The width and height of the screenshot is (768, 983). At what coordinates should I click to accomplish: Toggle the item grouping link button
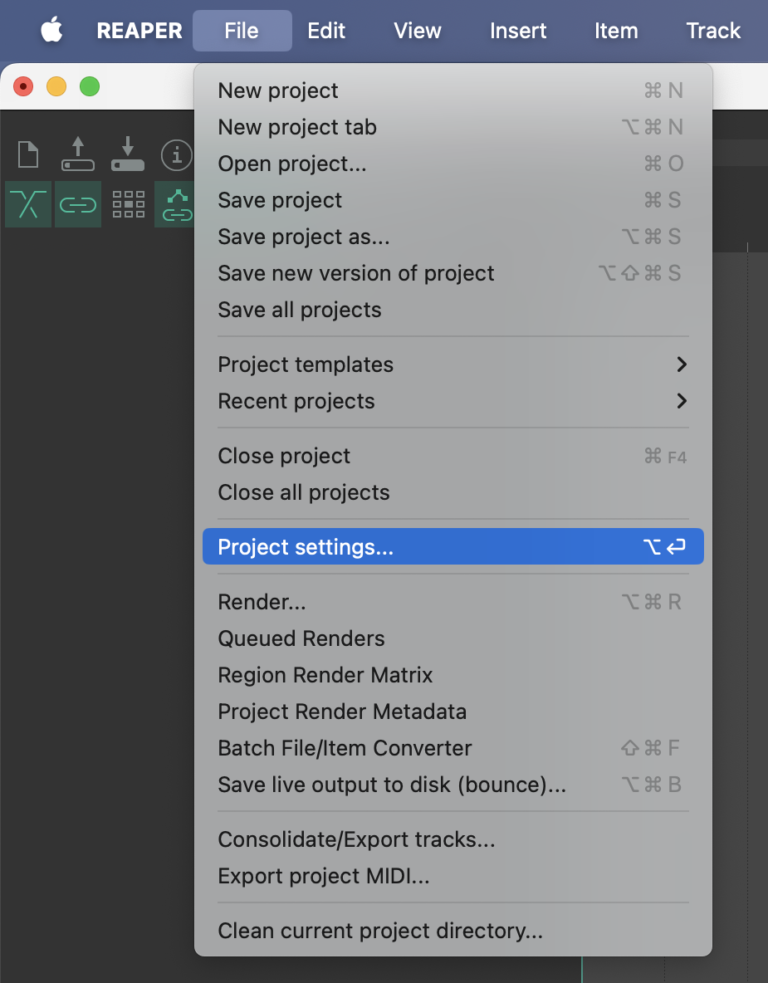tap(78, 204)
